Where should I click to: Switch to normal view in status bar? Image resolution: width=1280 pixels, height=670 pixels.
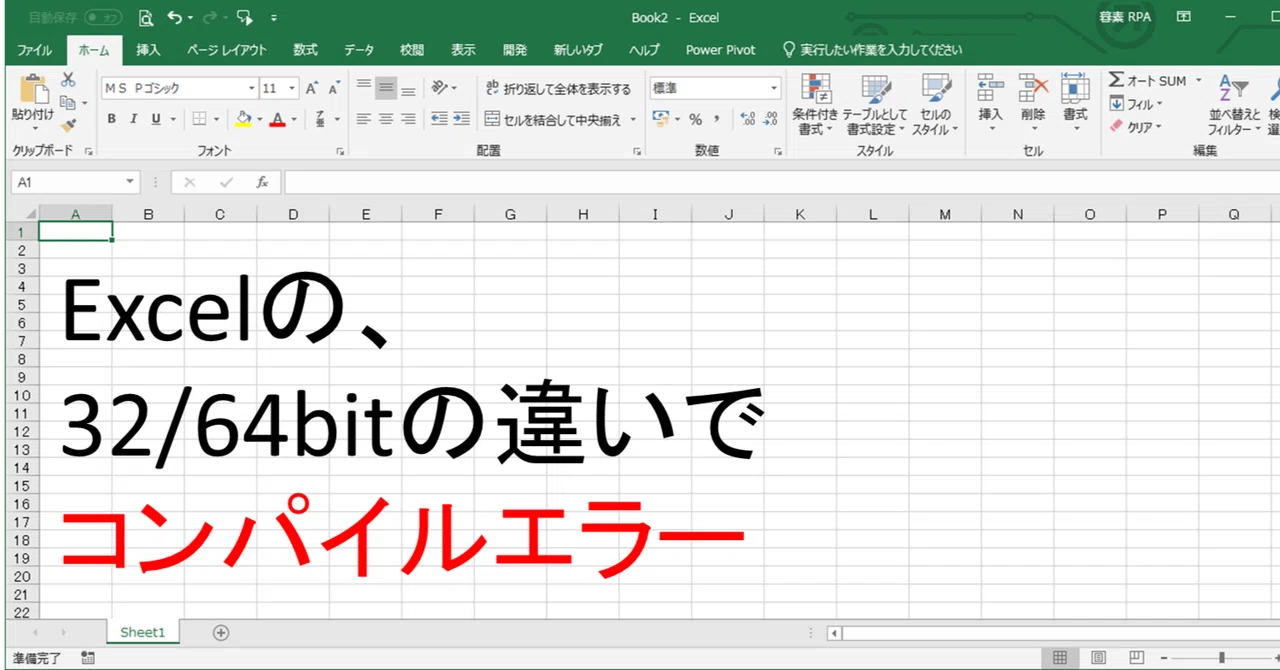coord(1060,657)
